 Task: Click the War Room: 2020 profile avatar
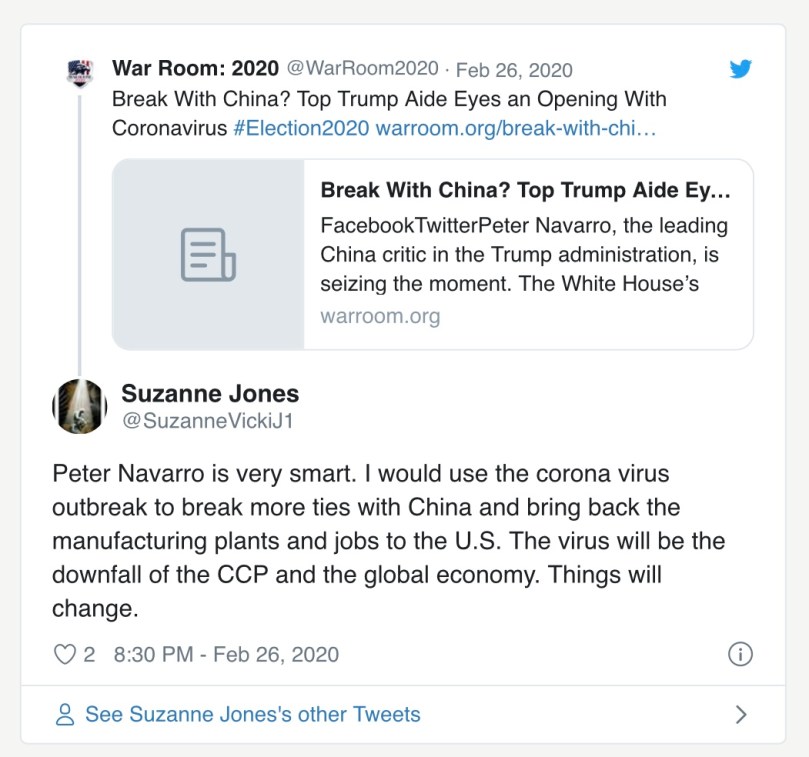[x=79, y=73]
